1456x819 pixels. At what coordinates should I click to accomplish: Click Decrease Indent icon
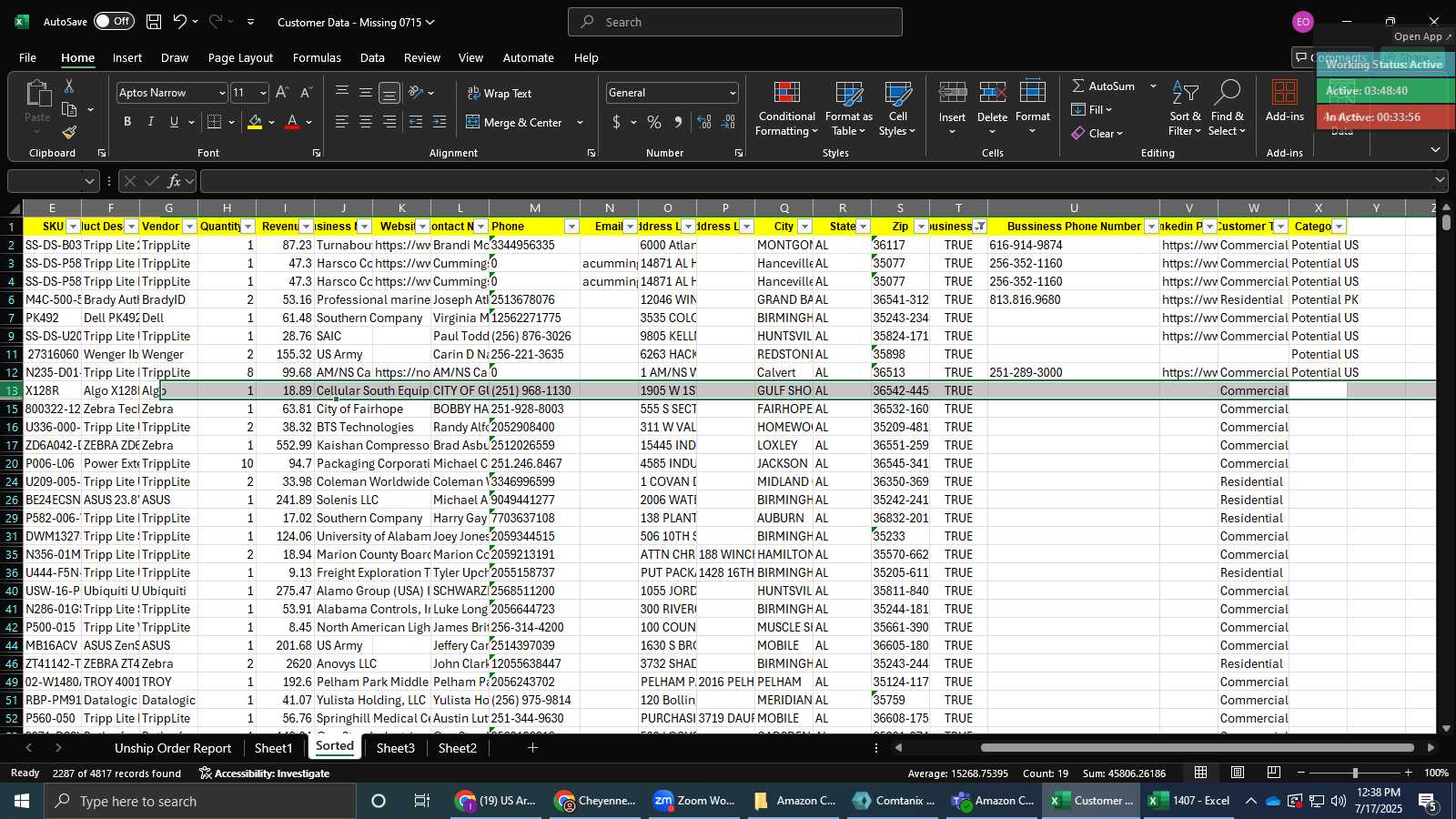[x=416, y=122]
